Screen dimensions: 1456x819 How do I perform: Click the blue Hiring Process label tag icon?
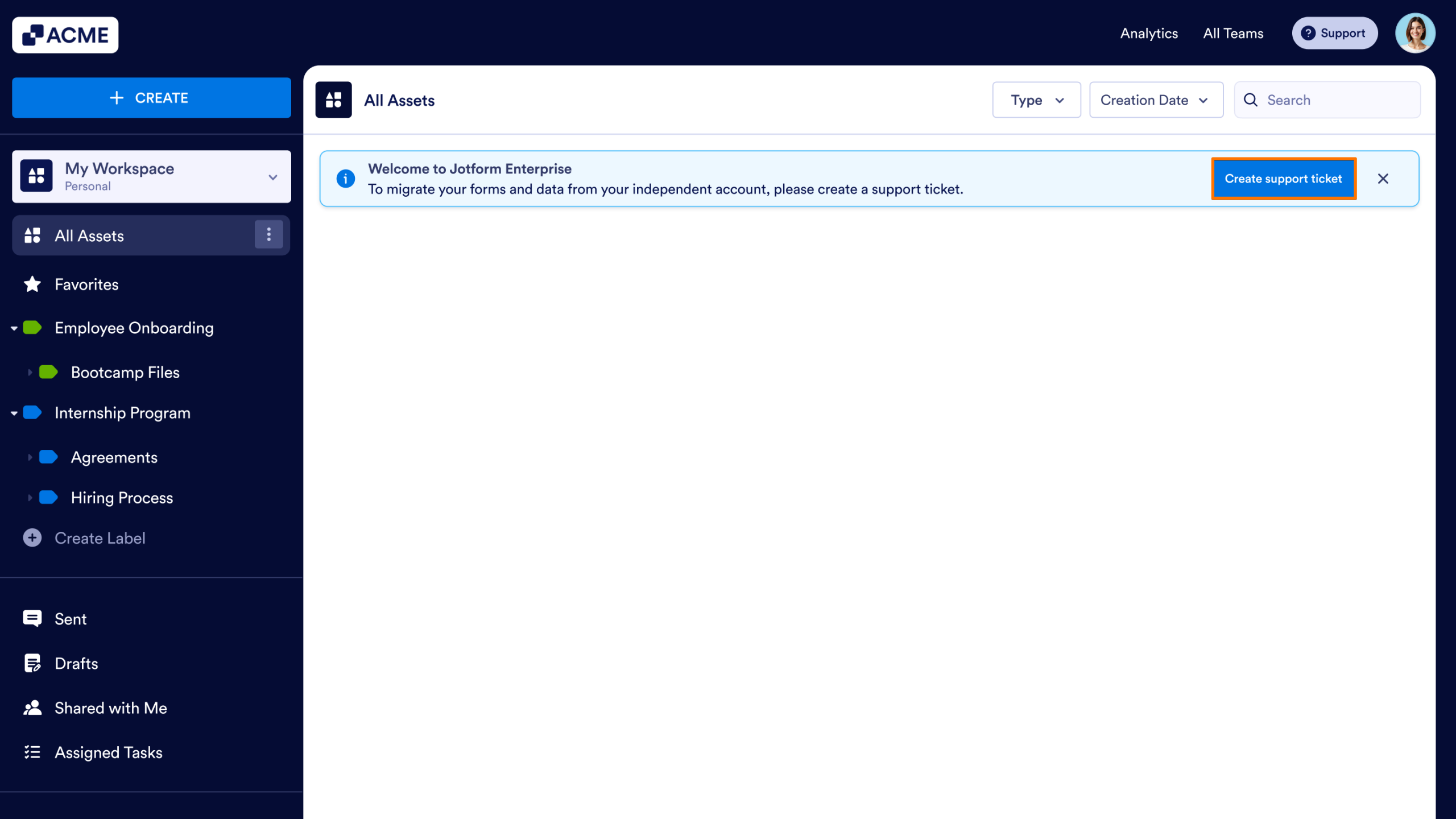point(48,497)
